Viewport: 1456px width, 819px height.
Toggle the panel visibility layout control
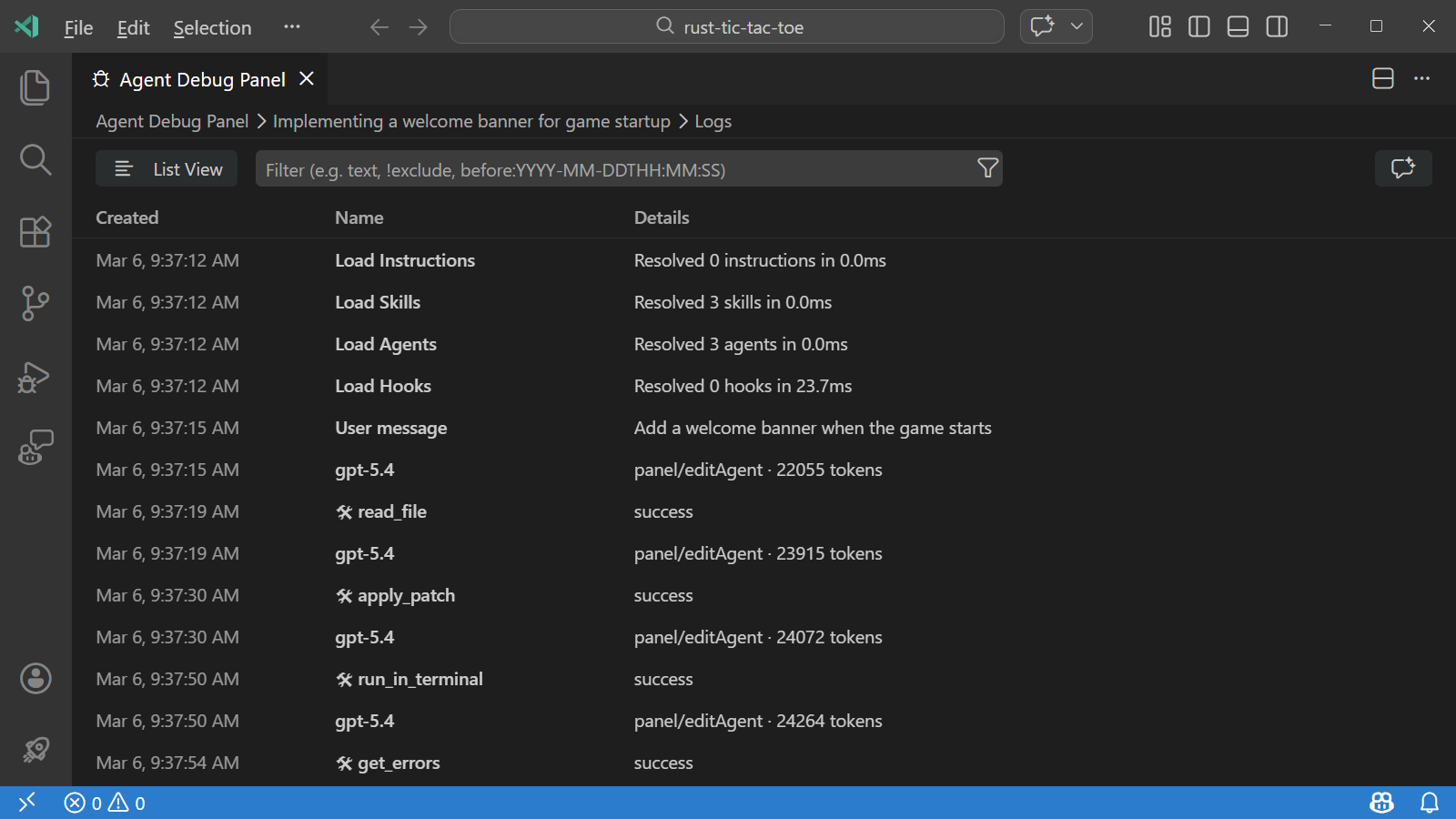pos(1237,26)
